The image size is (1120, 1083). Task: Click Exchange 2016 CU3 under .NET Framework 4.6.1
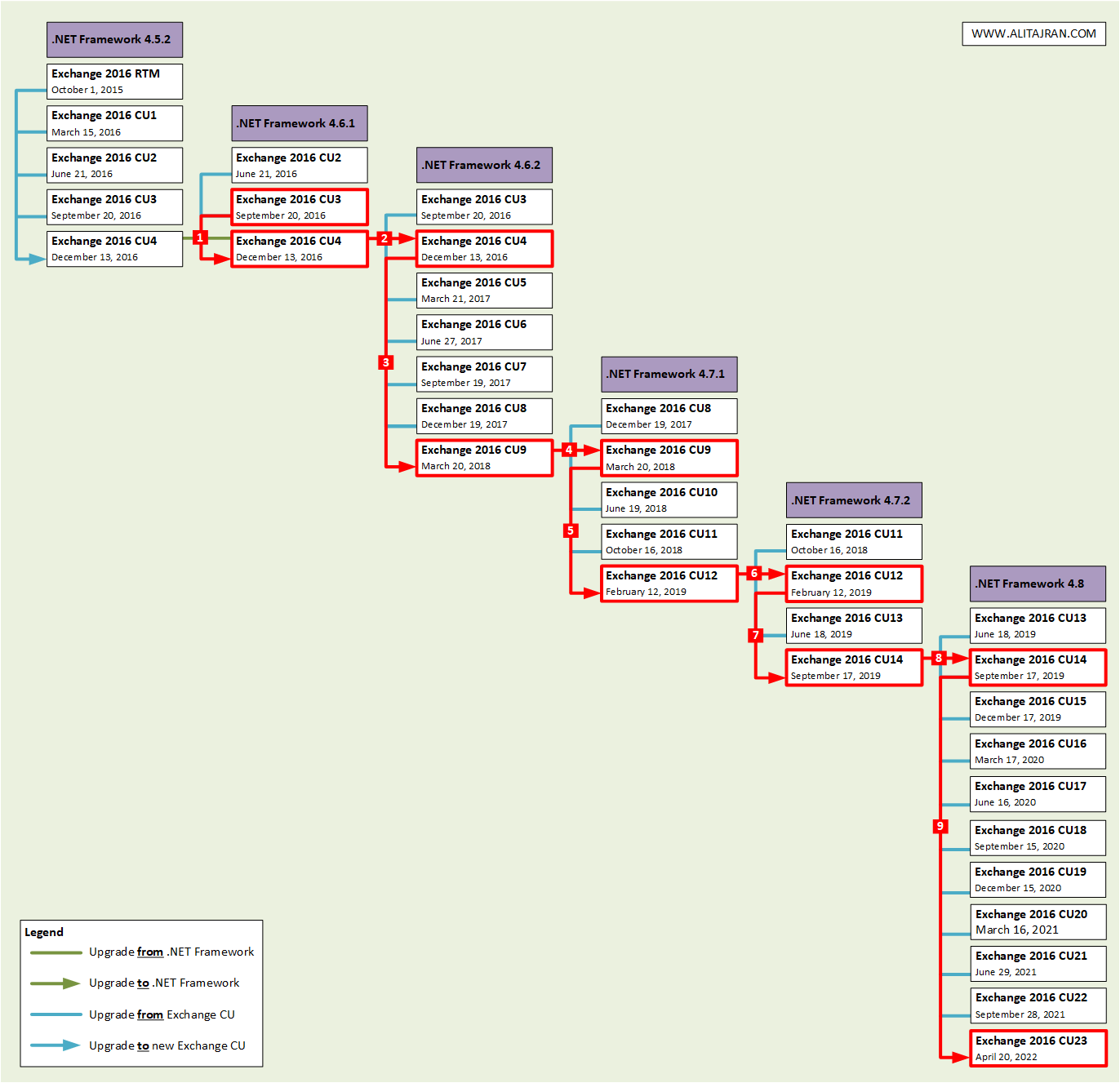click(x=300, y=207)
